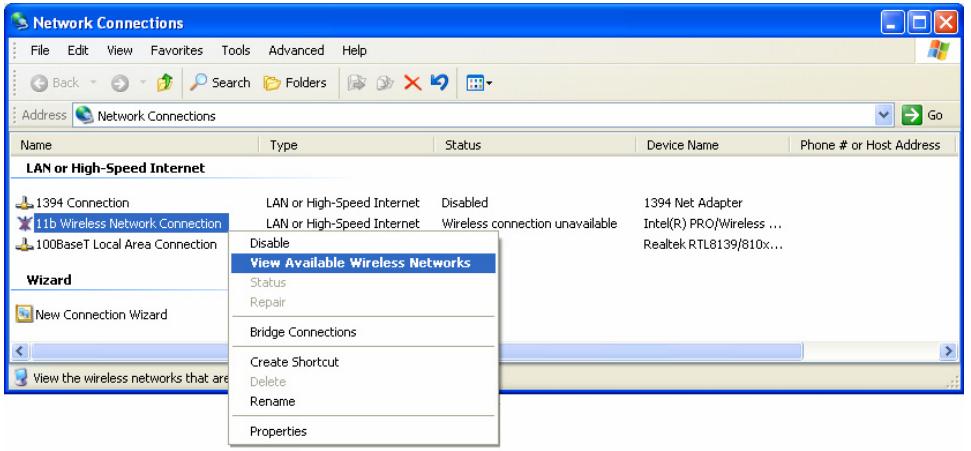This screenshot has width=971, height=451.
Task: Click the Address bar Network Connections icon
Action: [85, 115]
